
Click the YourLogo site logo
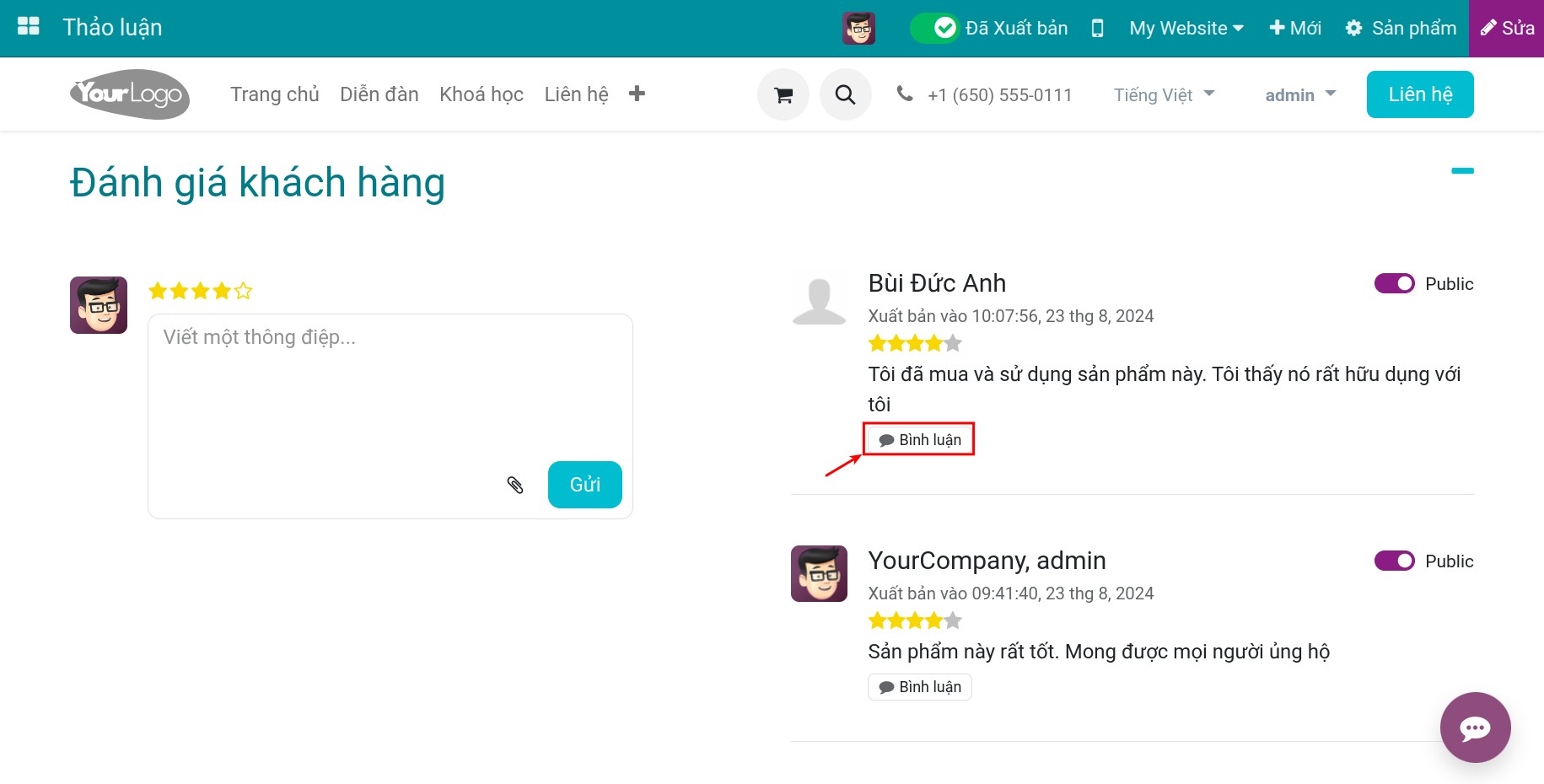[x=130, y=94]
